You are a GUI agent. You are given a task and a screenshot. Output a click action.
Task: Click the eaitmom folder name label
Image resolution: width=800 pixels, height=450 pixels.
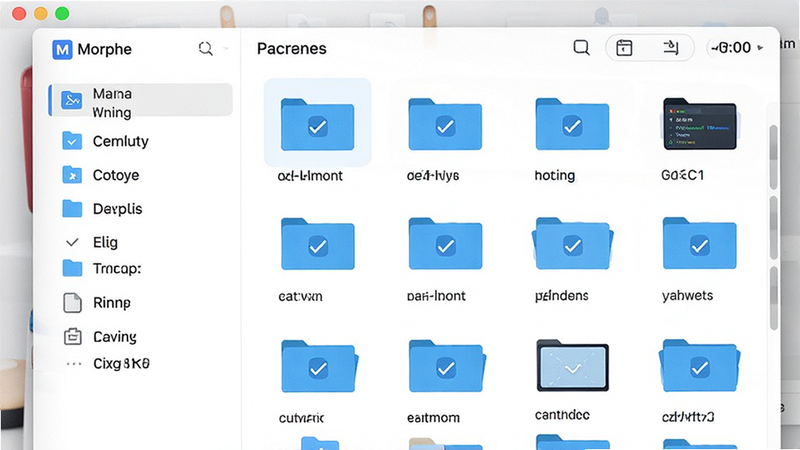click(x=433, y=418)
